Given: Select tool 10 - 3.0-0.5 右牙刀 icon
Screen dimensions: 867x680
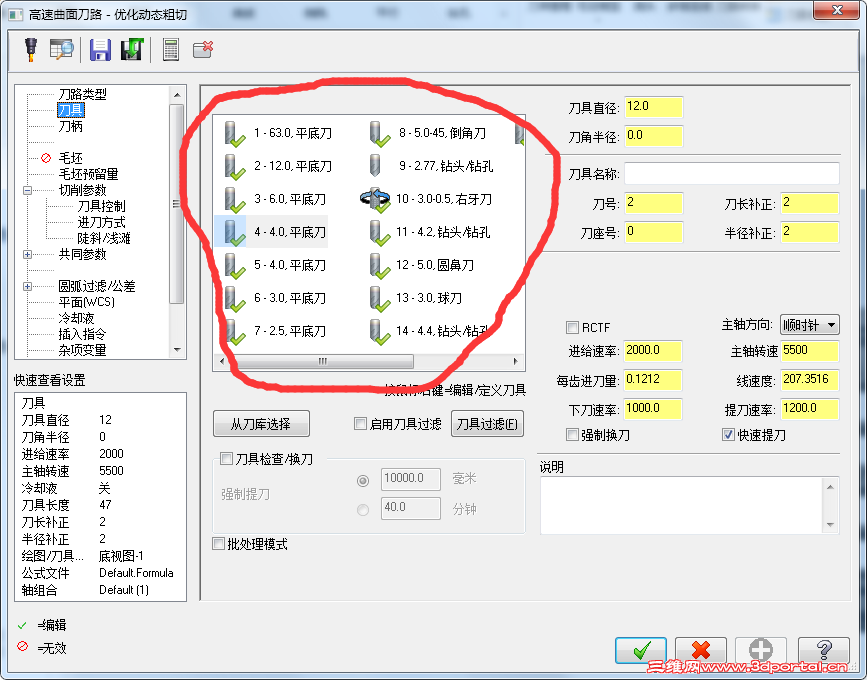Looking at the screenshot, I should (x=375, y=199).
